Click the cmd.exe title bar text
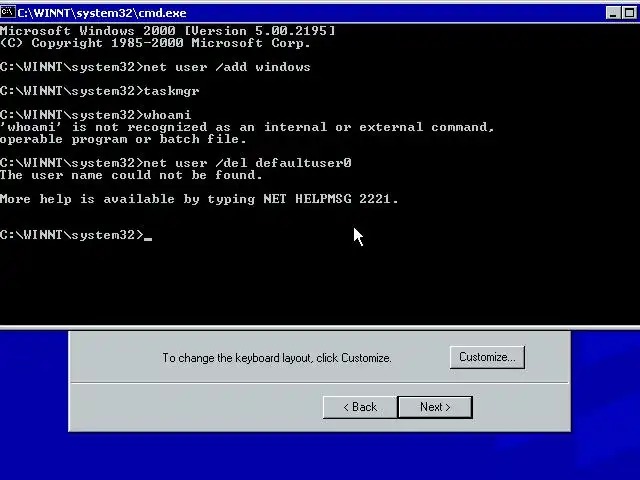The image size is (640, 480). pos(102,13)
